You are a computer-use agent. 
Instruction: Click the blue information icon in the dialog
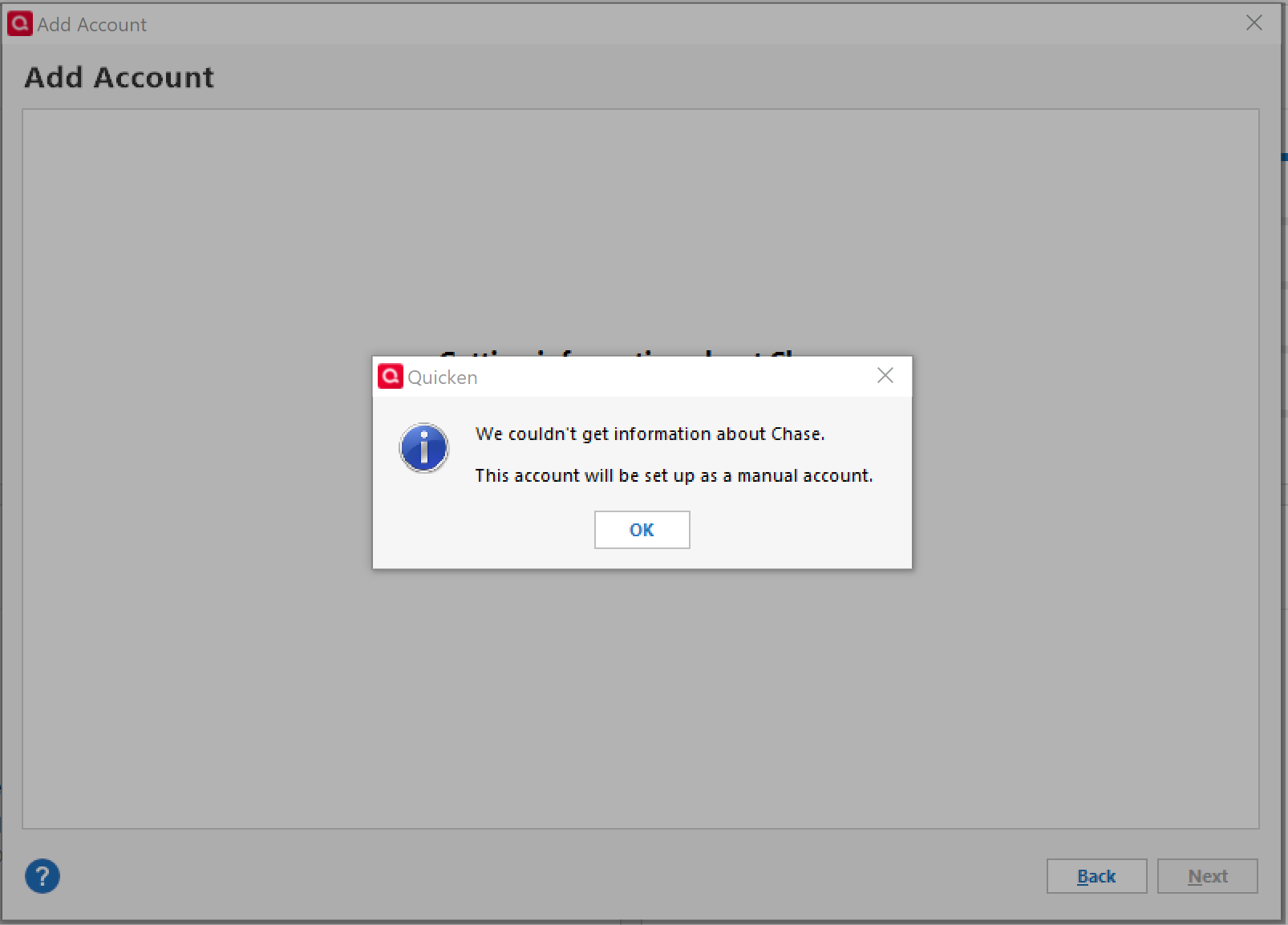(x=424, y=447)
